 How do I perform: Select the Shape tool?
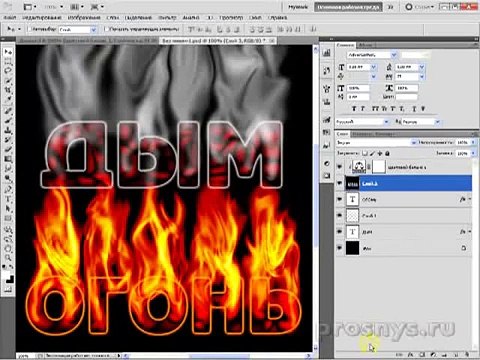pos(8,218)
